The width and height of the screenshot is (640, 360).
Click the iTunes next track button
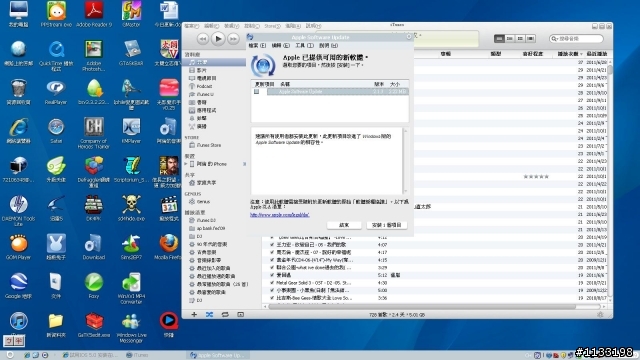click(x=233, y=39)
